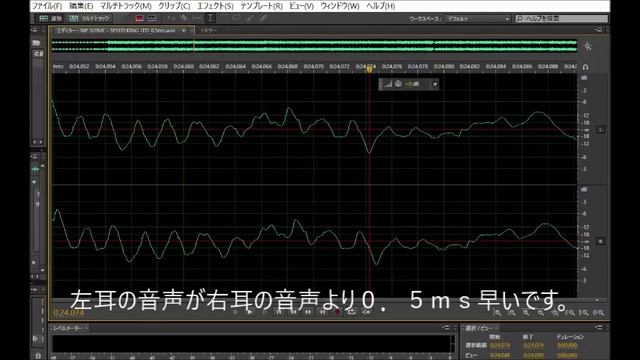The height and width of the screenshot is (360, 640).
Task: Stop playback
Action: pos(236,312)
